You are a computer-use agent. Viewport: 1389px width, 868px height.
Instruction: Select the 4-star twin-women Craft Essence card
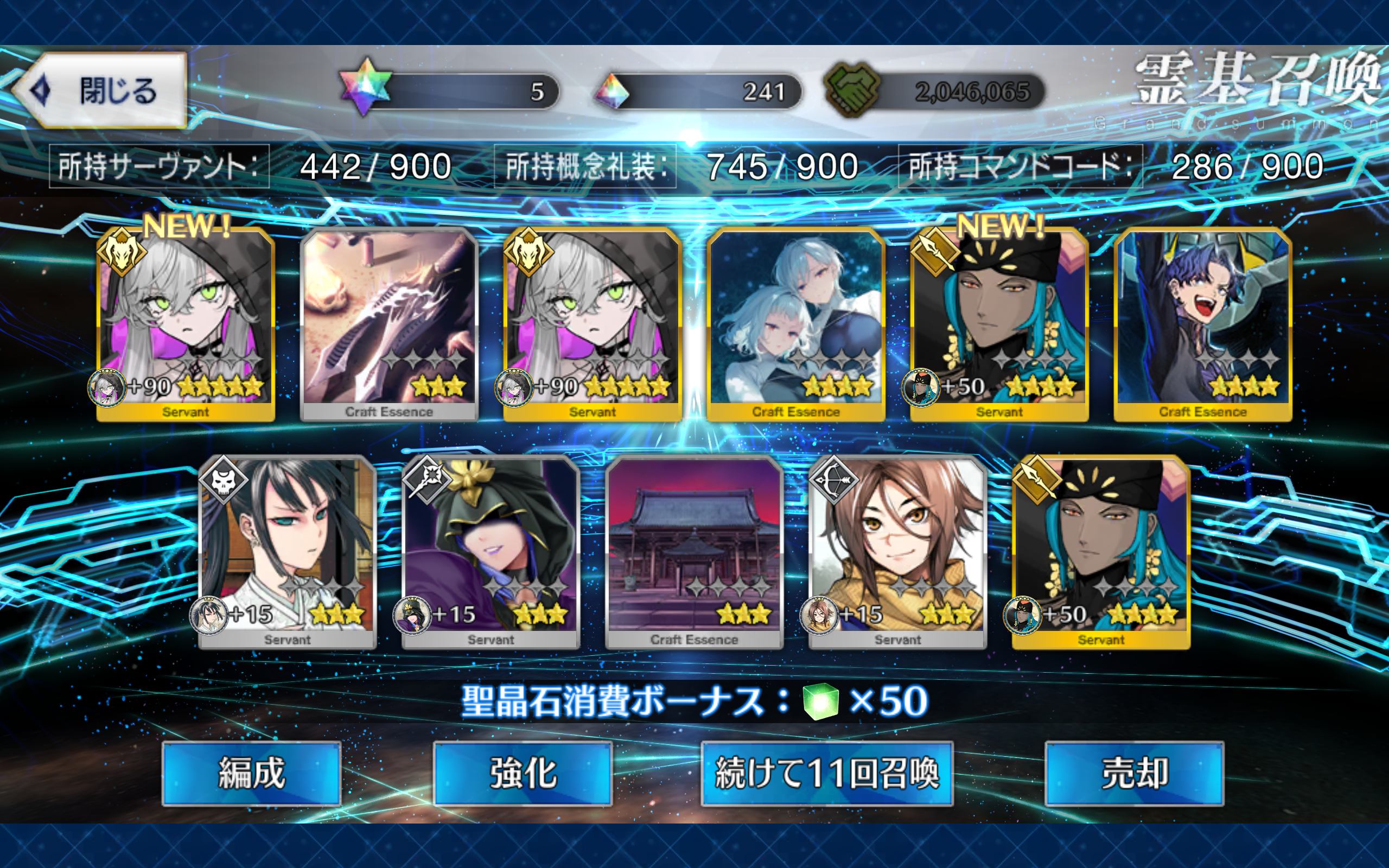(x=796, y=325)
